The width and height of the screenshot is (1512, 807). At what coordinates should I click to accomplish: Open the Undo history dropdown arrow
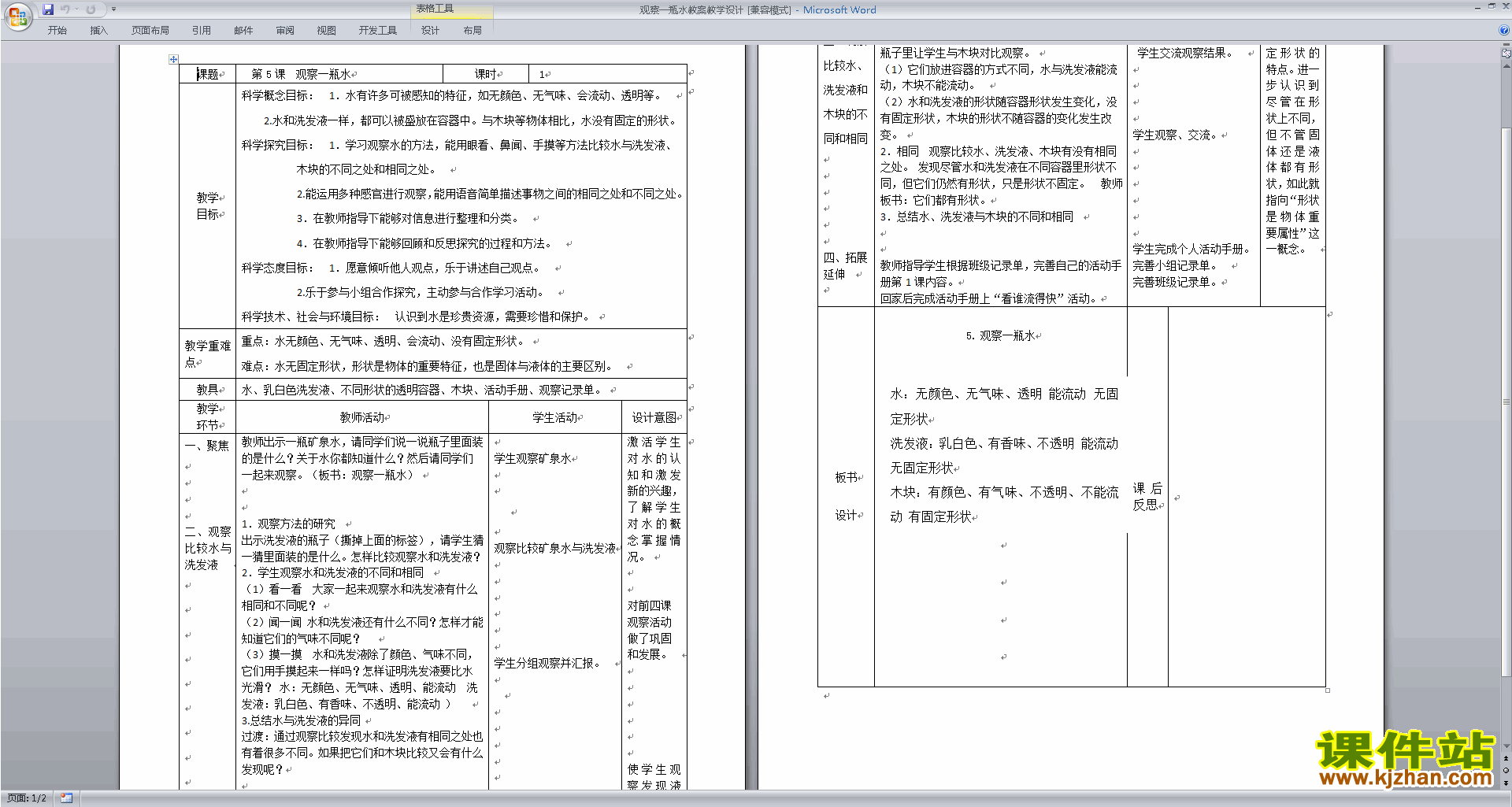(x=77, y=9)
